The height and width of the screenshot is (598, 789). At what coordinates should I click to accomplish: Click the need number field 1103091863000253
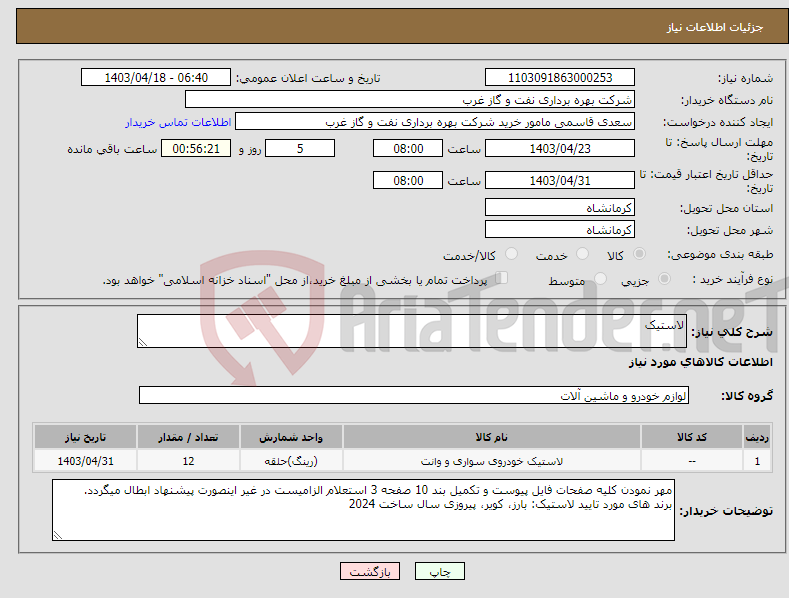click(560, 78)
